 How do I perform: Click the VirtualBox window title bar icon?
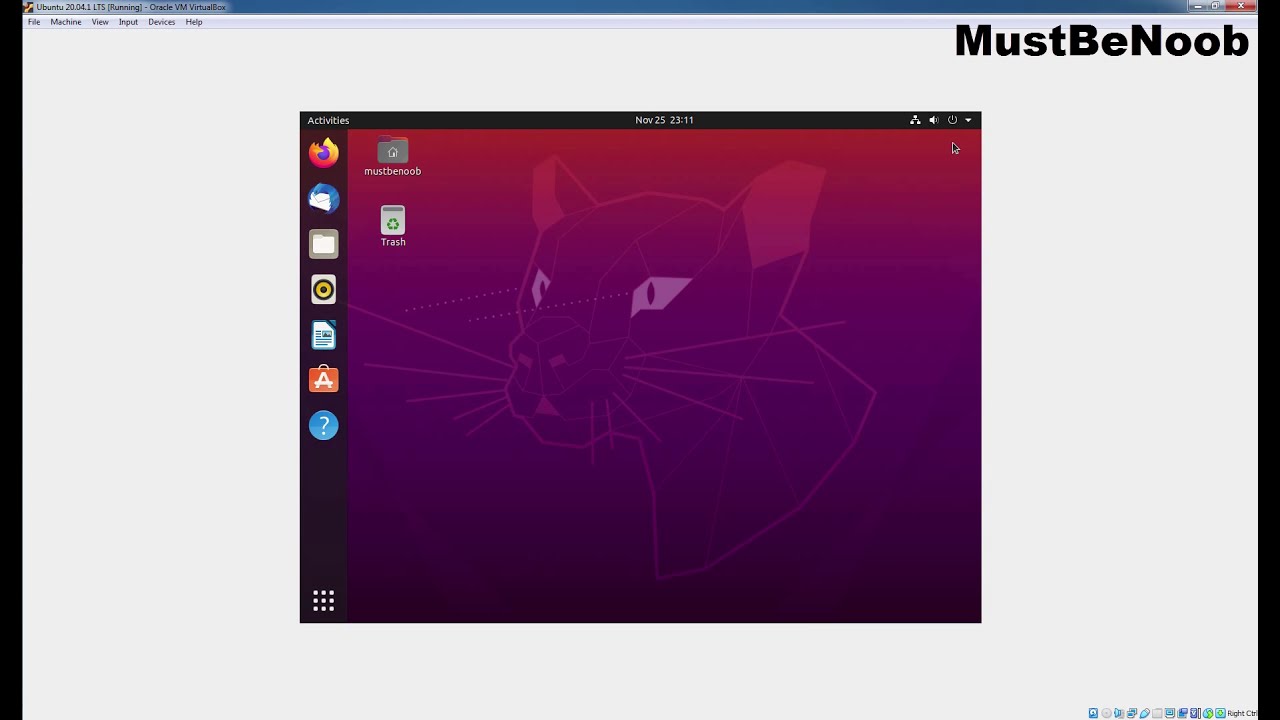(x=29, y=7)
